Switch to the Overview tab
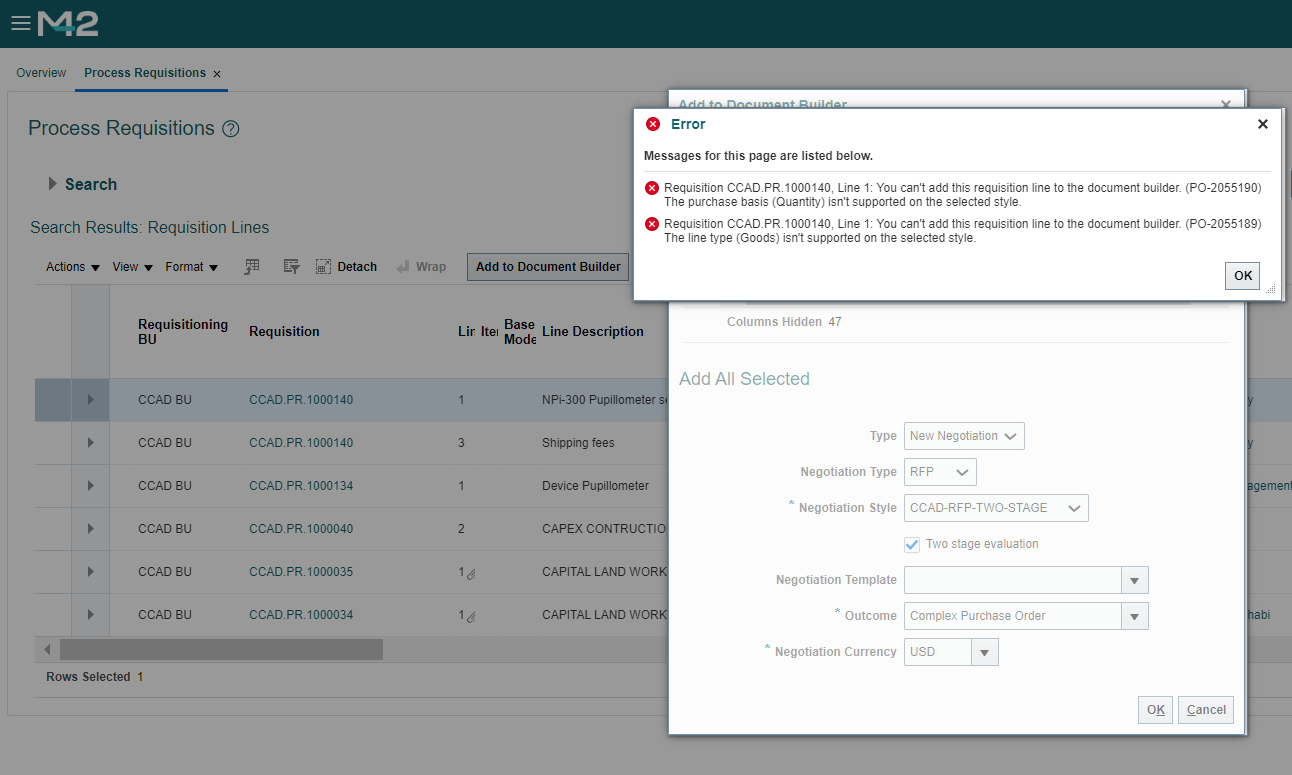The width and height of the screenshot is (1292, 775). pos(41,72)
